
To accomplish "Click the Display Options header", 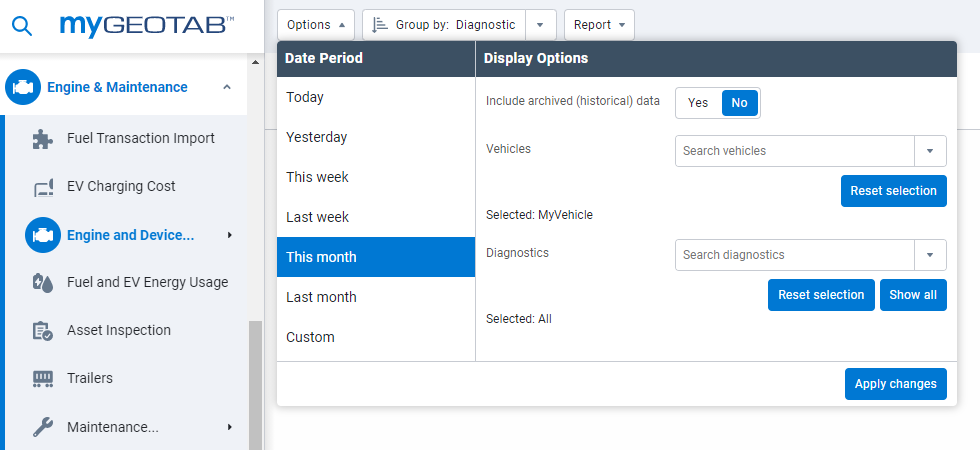I will coord(536,59).
